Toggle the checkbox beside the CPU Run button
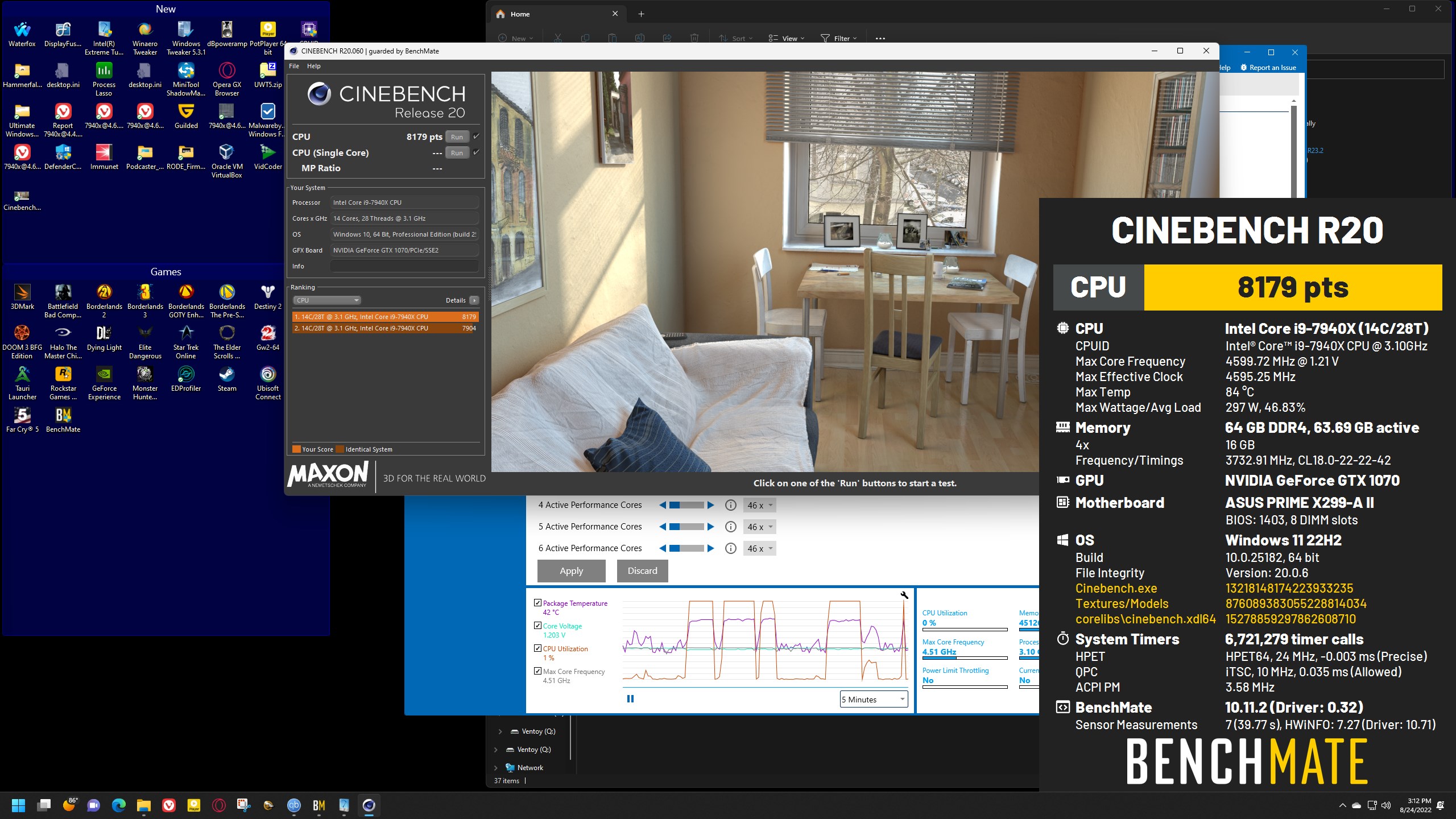1456x819 pixels. pyautogui.click(x=476, y=136)
